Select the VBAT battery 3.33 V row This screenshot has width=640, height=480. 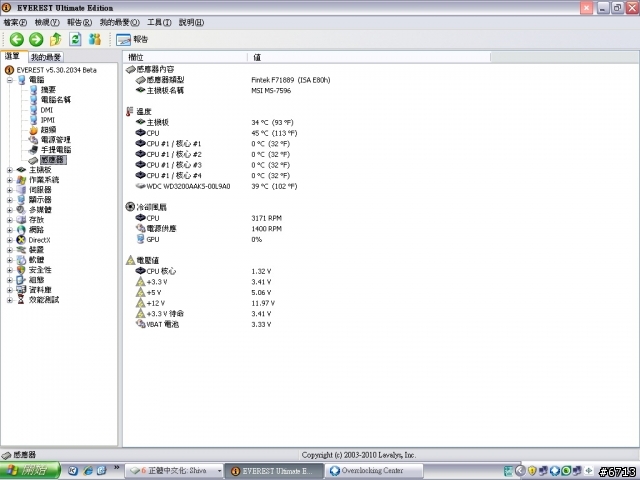pyautogui.click(x=203, y=324)
